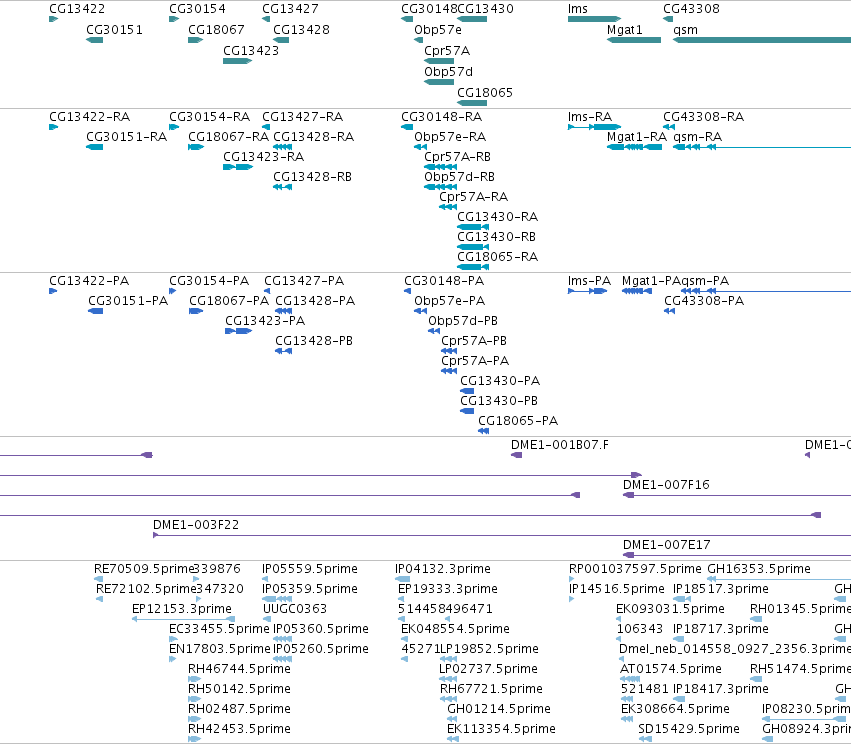Select the CG18065 gene label
The height and width of the screenshot is (744, 851).
(485, 93)
